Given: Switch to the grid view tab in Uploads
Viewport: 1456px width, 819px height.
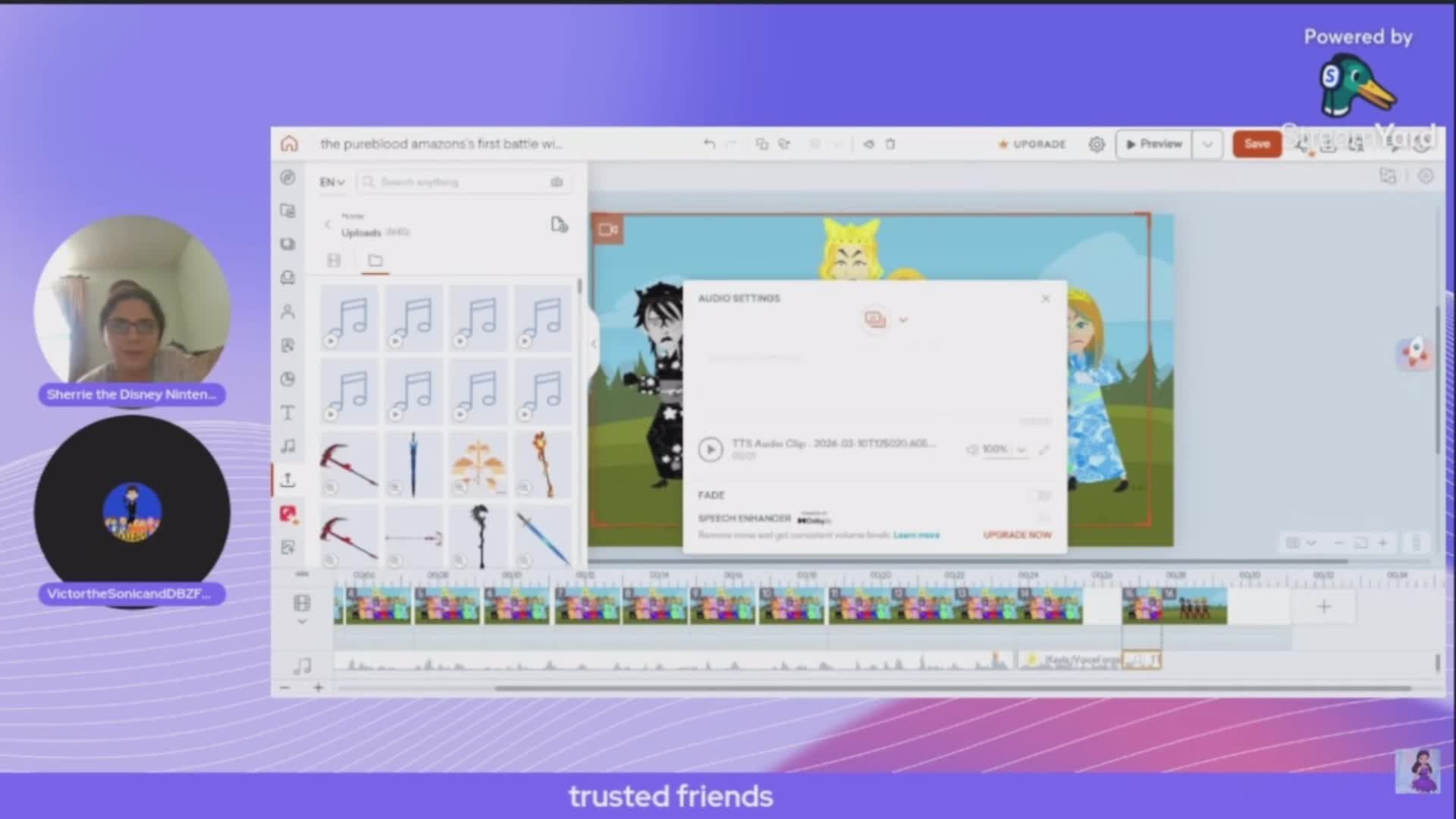Looking at the screenshot, I should click(x=334, y=261).
